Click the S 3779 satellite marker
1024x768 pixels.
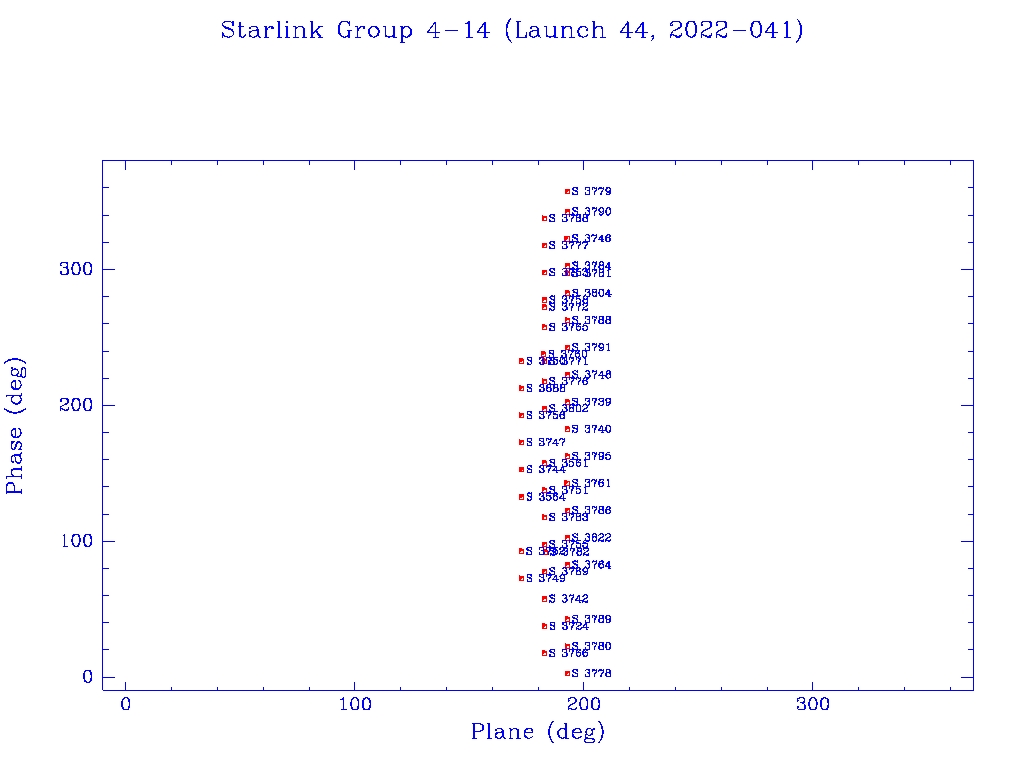[567, 191]
